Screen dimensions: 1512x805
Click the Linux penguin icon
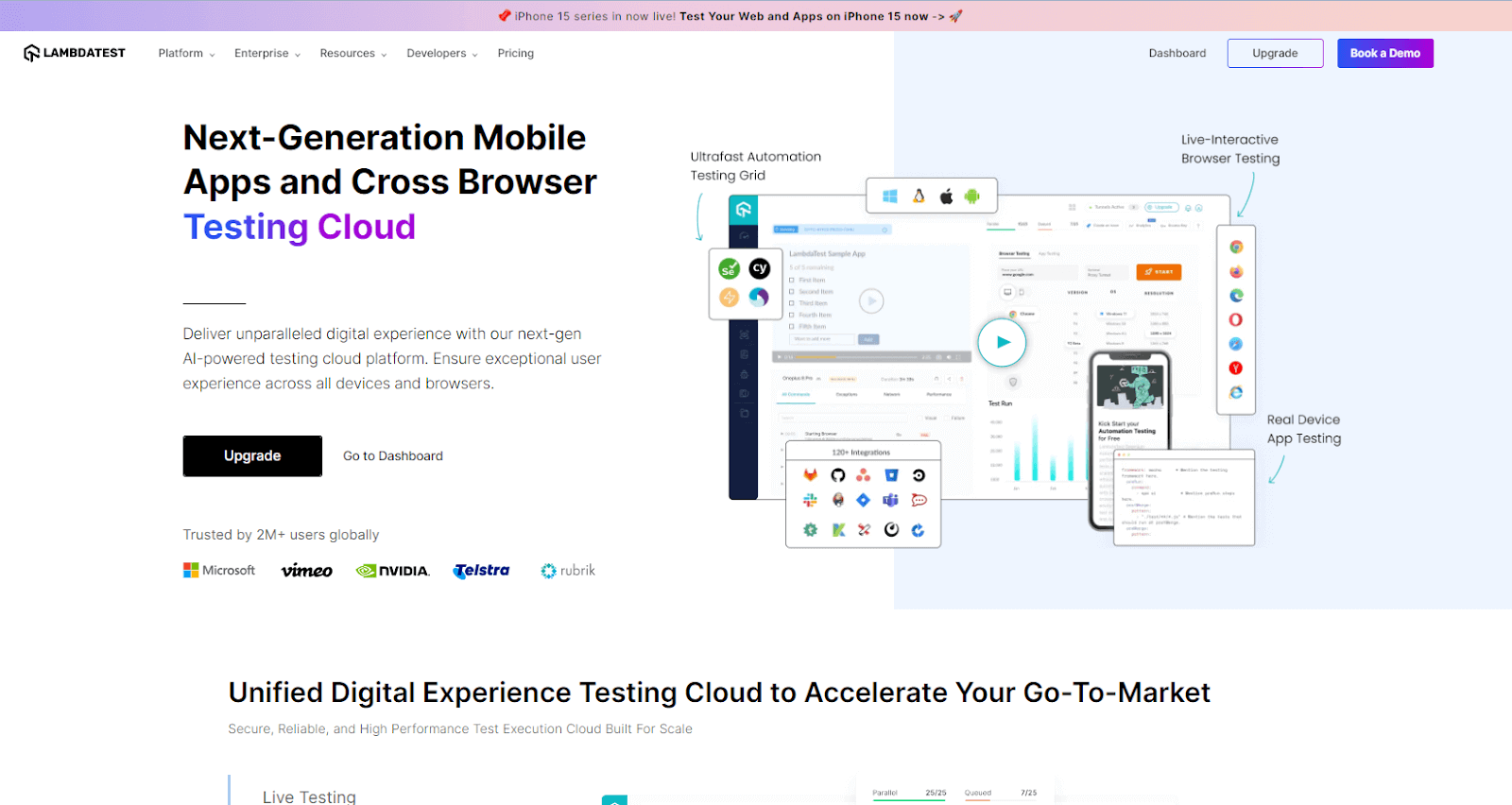[x=918, y=197]
